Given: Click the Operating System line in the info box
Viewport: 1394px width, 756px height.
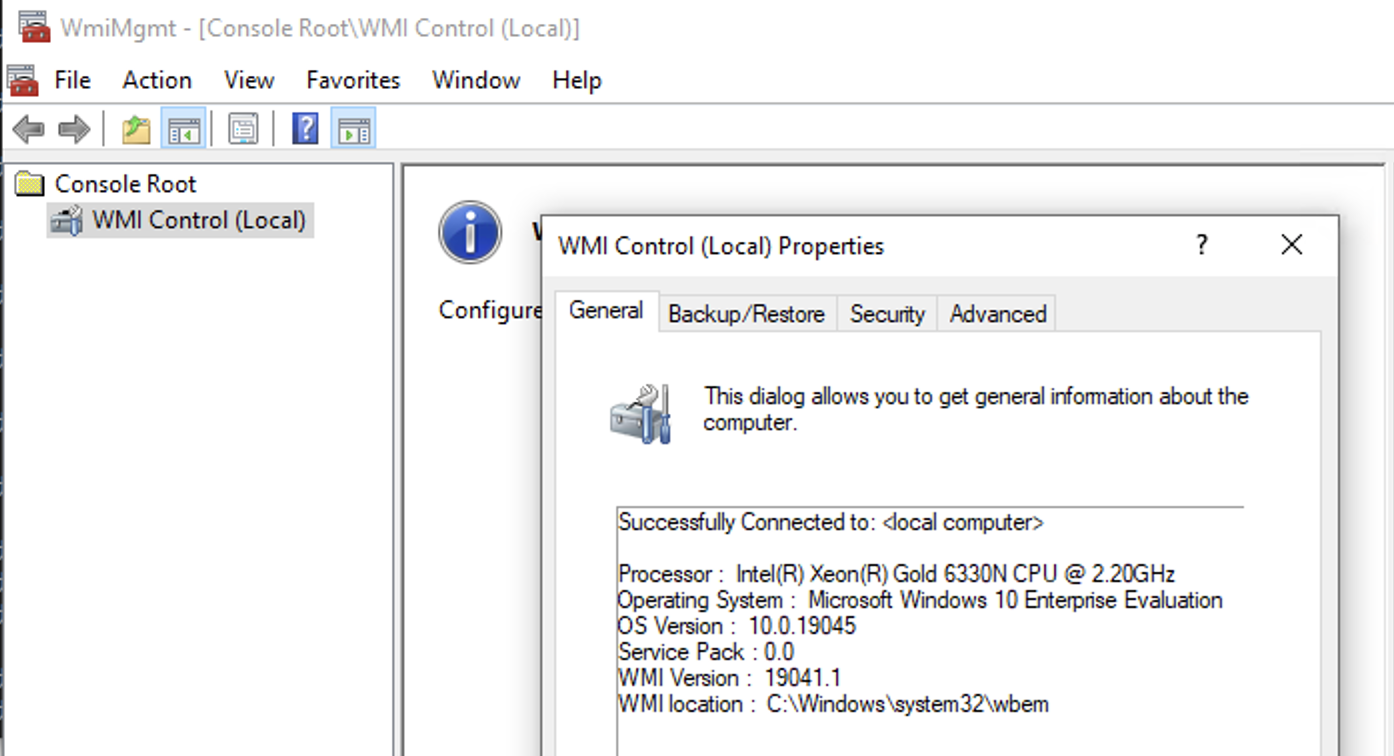Looking at the screenshot, I should point(920,600).
